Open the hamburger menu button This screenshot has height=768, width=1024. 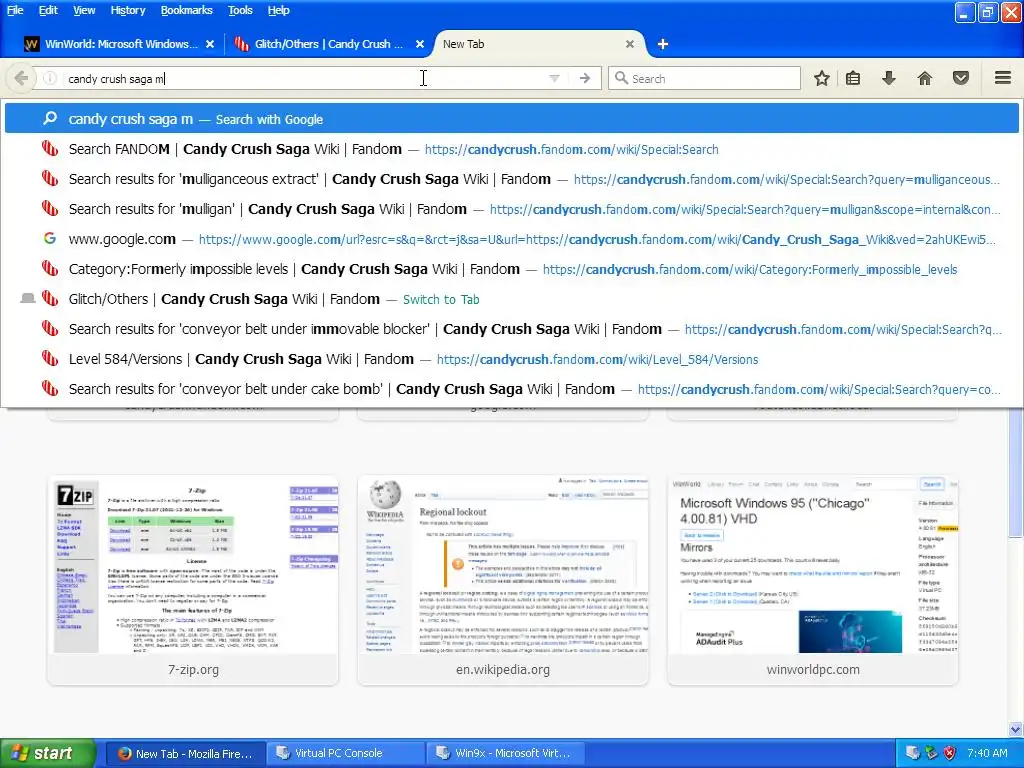(1003, 78)
